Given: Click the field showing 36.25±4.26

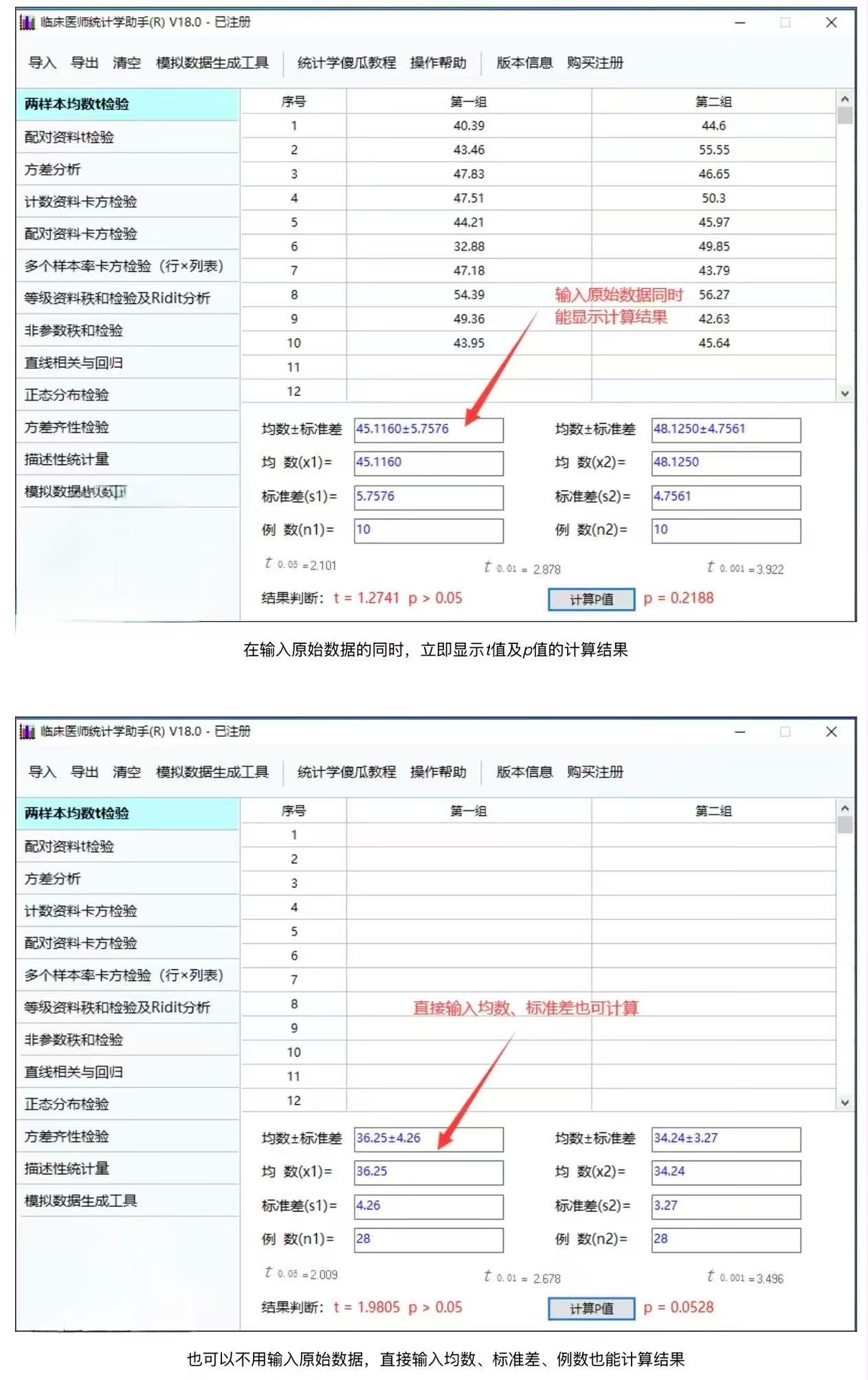Looking at the screenshot, I should (x=428, y=1139).
